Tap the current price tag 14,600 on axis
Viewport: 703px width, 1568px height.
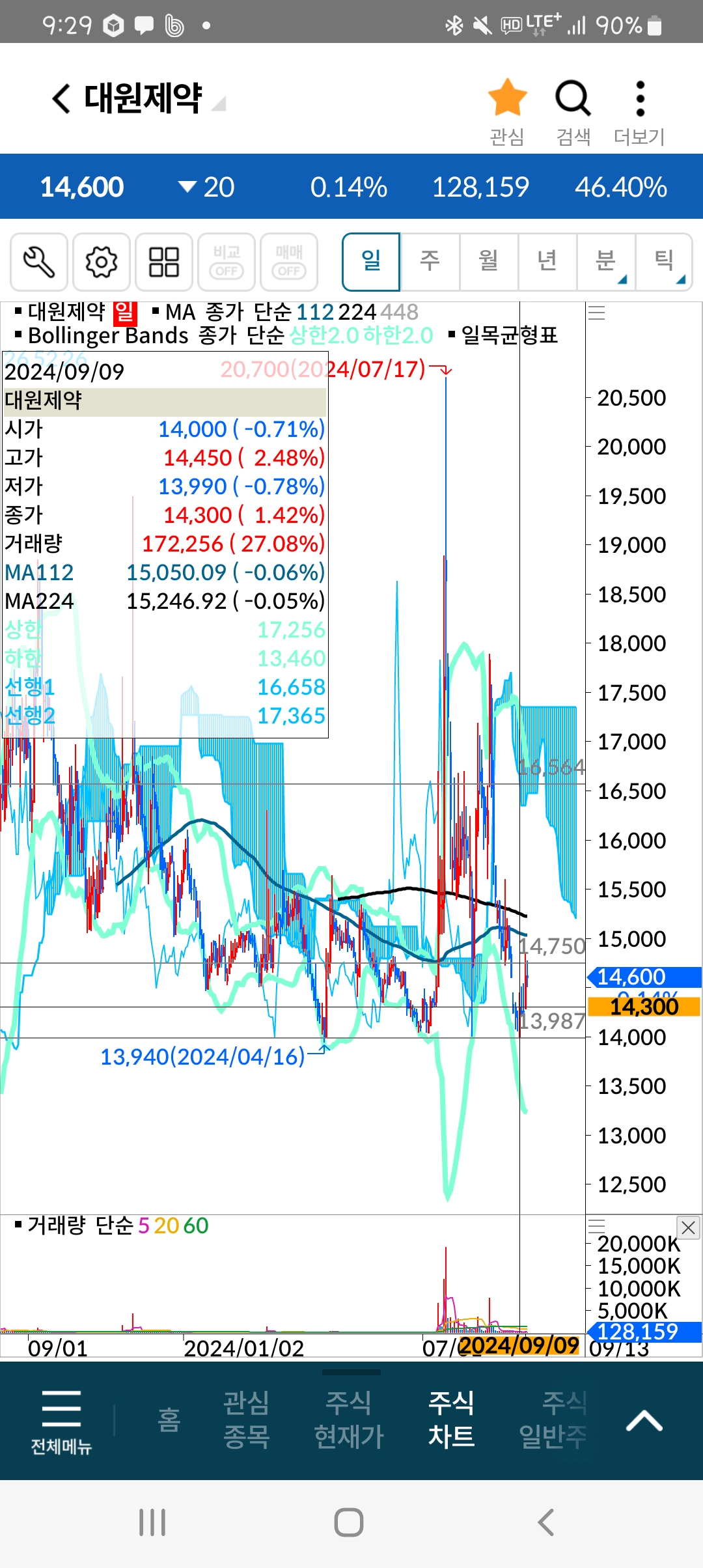[644, 977]
